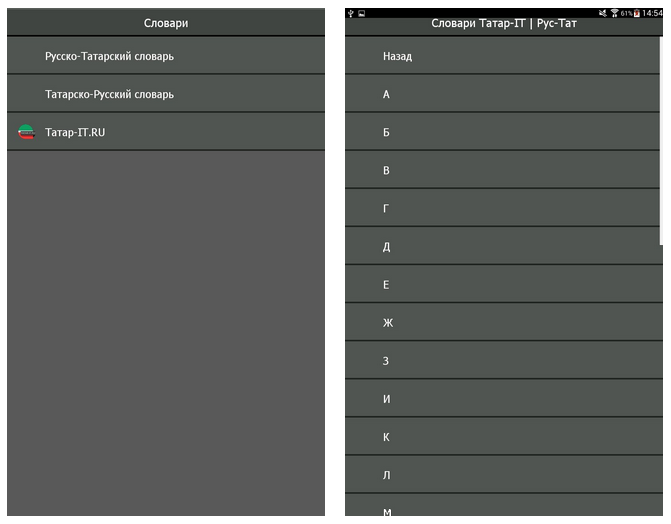Tap the USB icon in status bar
Screen dimensions: 671x524
350,13
